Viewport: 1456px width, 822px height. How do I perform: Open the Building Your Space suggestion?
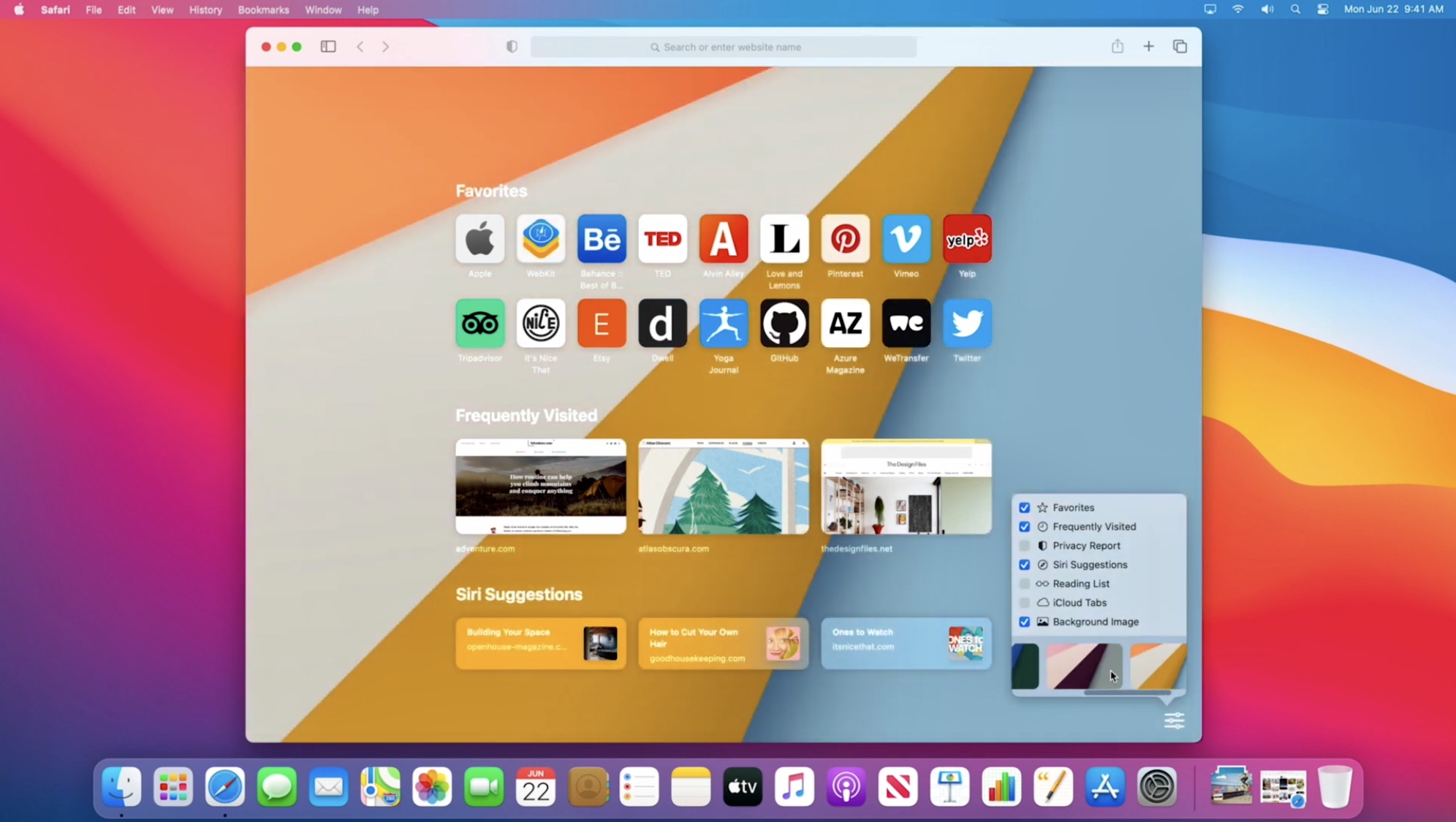(x=541, y=644)
